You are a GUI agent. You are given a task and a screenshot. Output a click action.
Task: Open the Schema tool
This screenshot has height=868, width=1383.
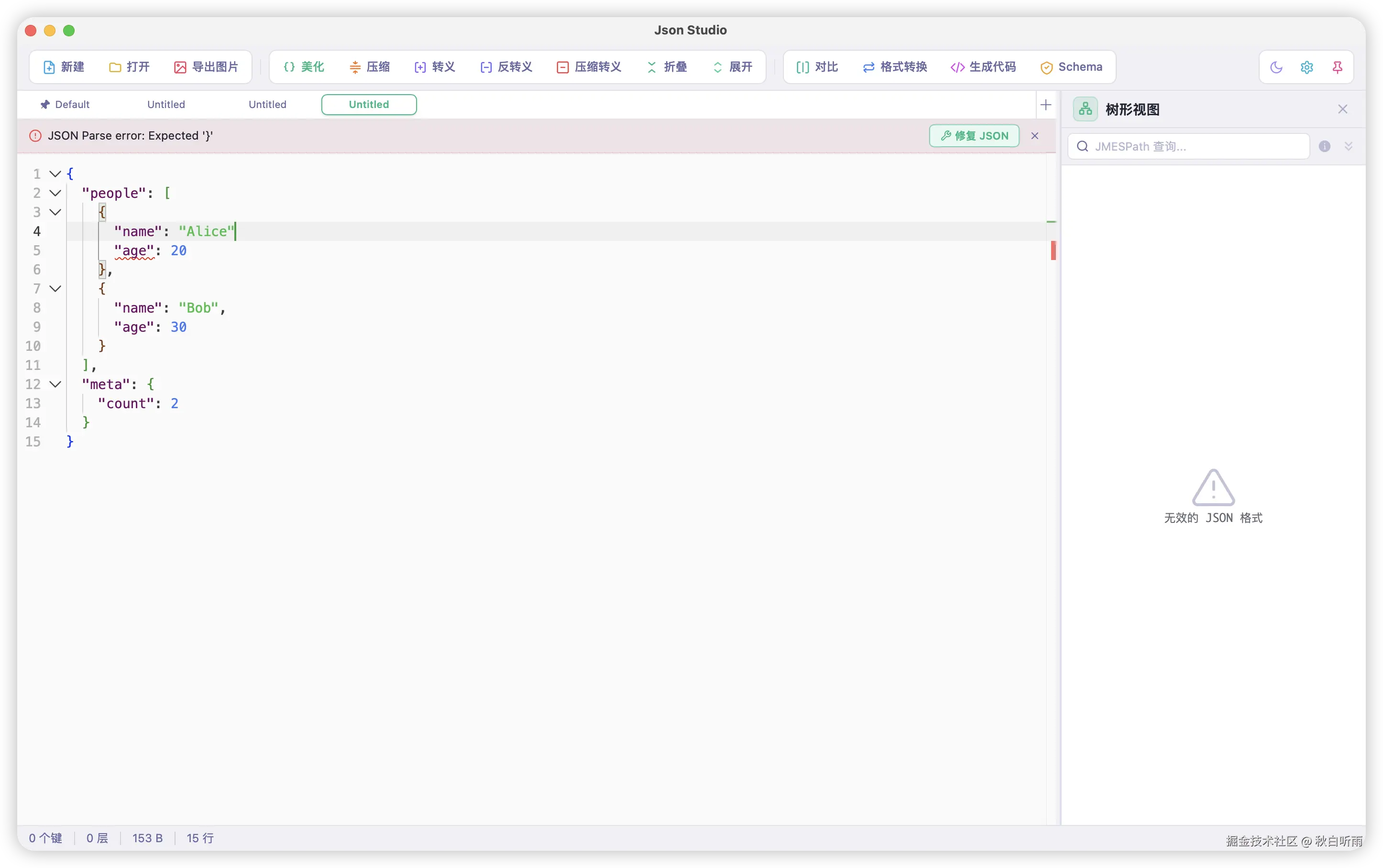click(x=1071, y=67)
